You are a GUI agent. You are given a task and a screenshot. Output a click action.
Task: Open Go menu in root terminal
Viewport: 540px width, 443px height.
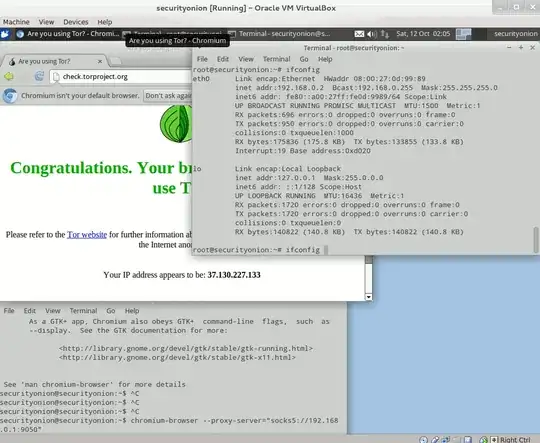[304, 59]
